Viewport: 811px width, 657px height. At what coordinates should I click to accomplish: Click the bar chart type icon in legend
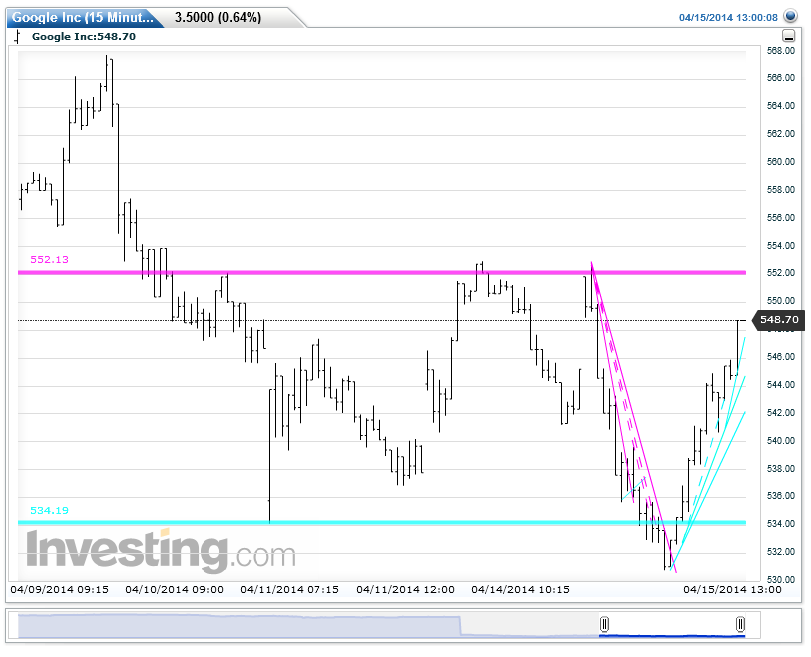tap(18, 37)
